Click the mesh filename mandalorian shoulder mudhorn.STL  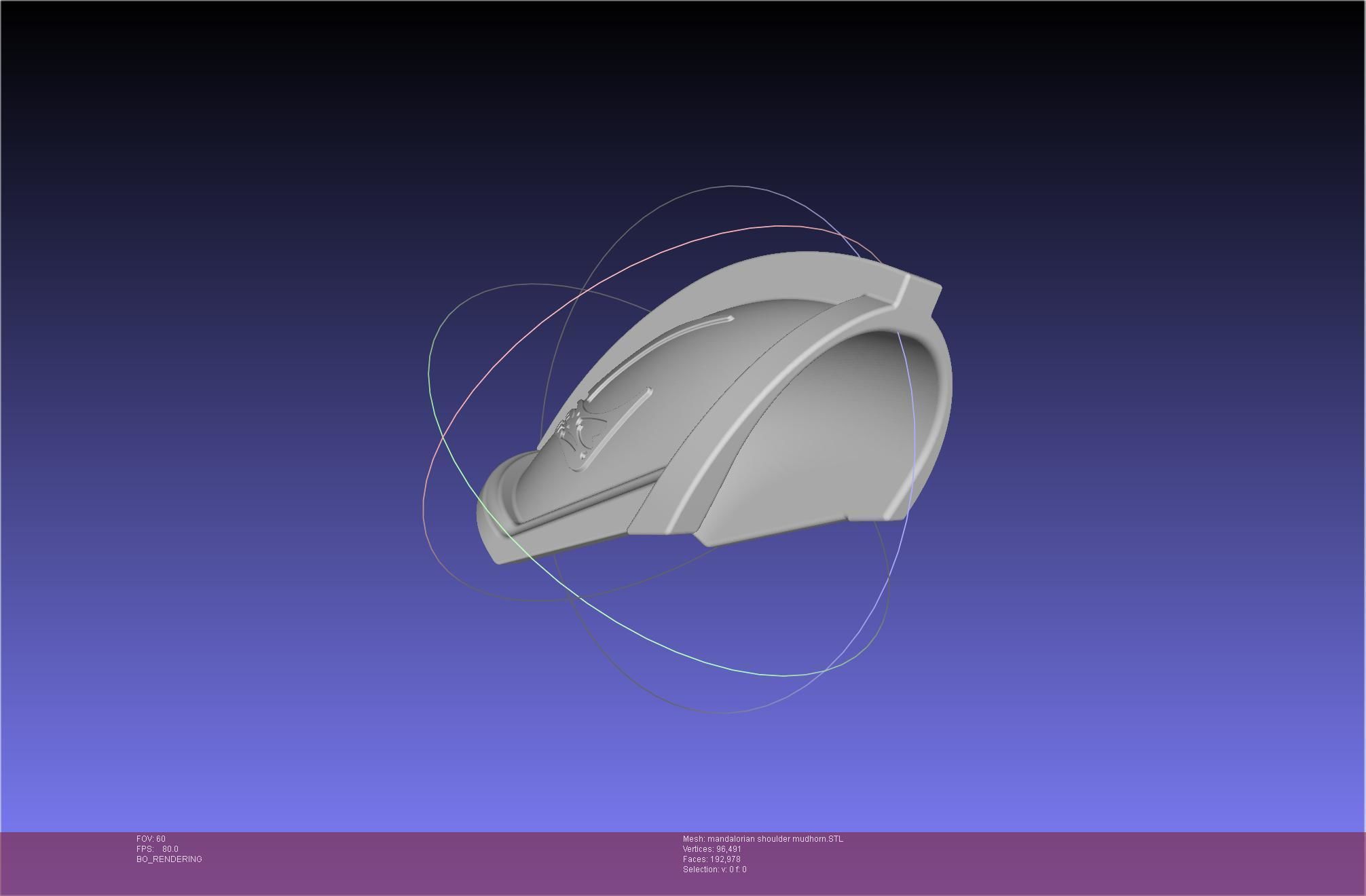click(775, 839)
